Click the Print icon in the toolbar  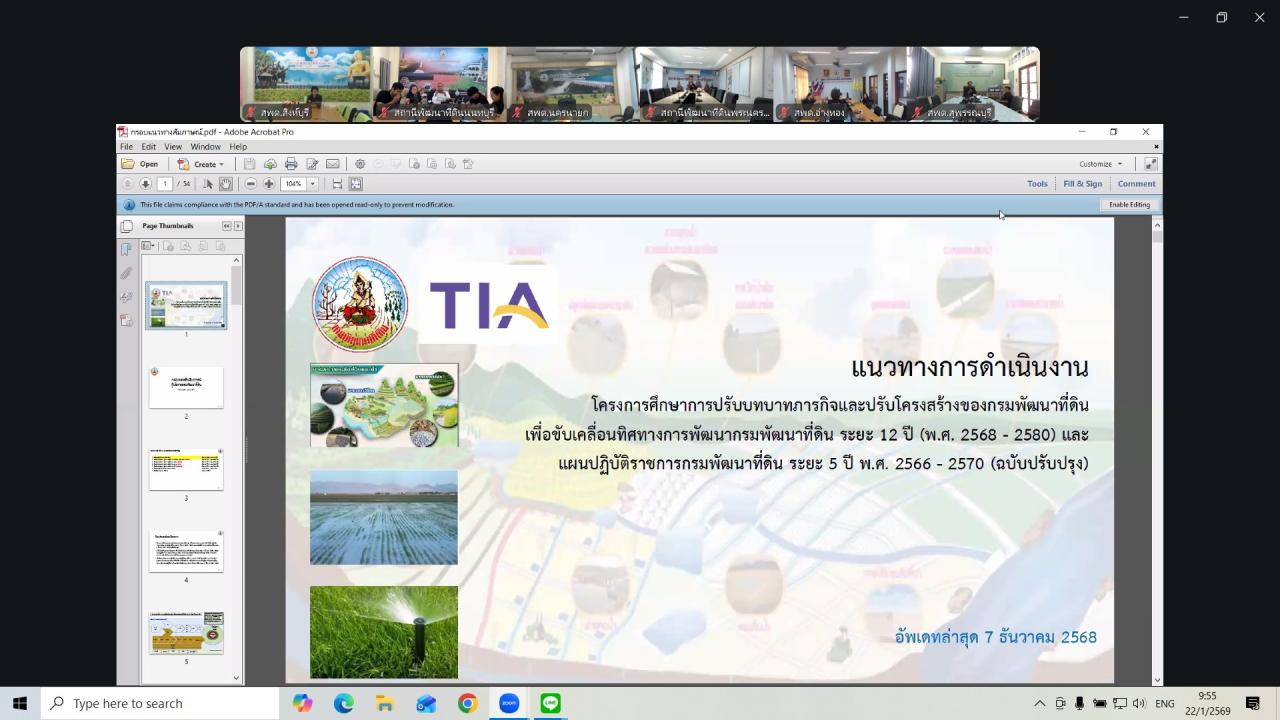click(x=291, y=164)
